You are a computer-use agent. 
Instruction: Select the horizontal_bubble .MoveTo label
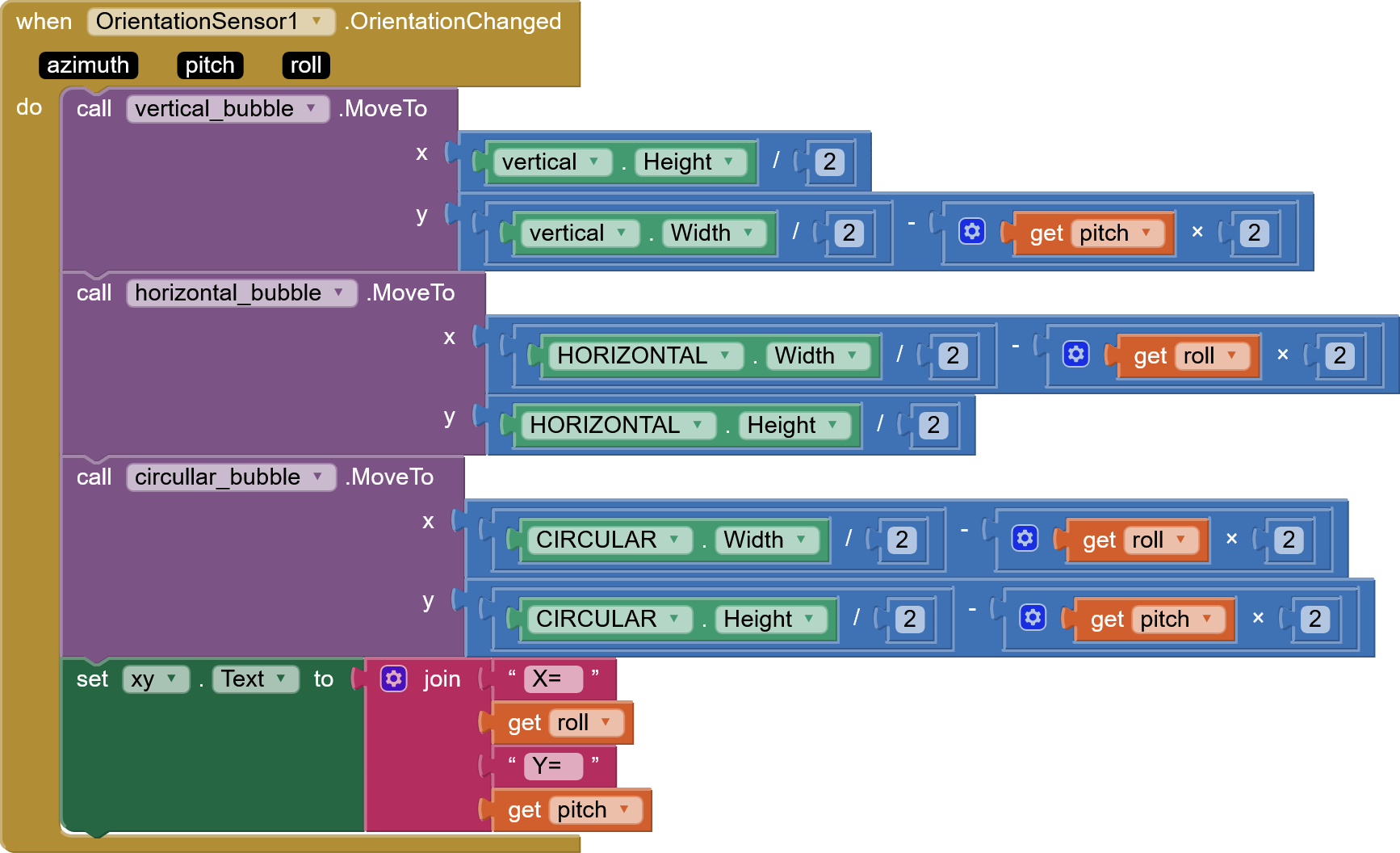coord(410,292)
